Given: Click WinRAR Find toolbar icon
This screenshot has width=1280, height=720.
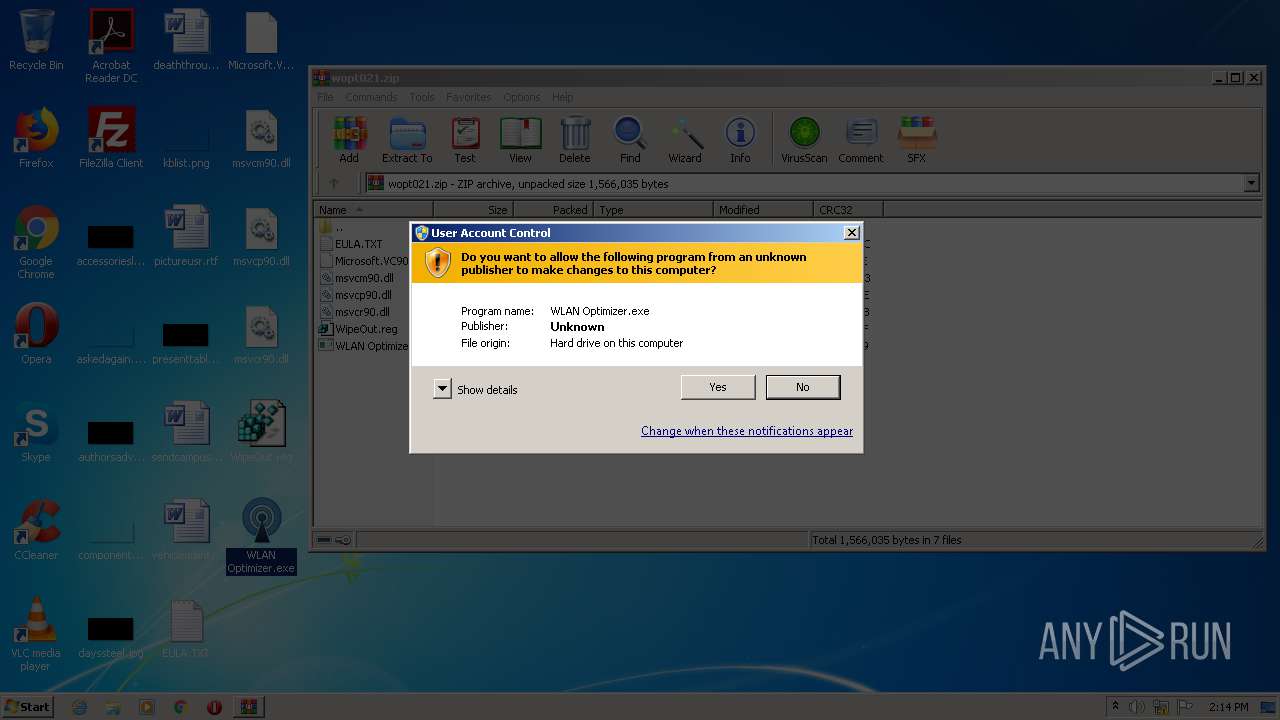Looking at the screenshot, I should [630, 139].
